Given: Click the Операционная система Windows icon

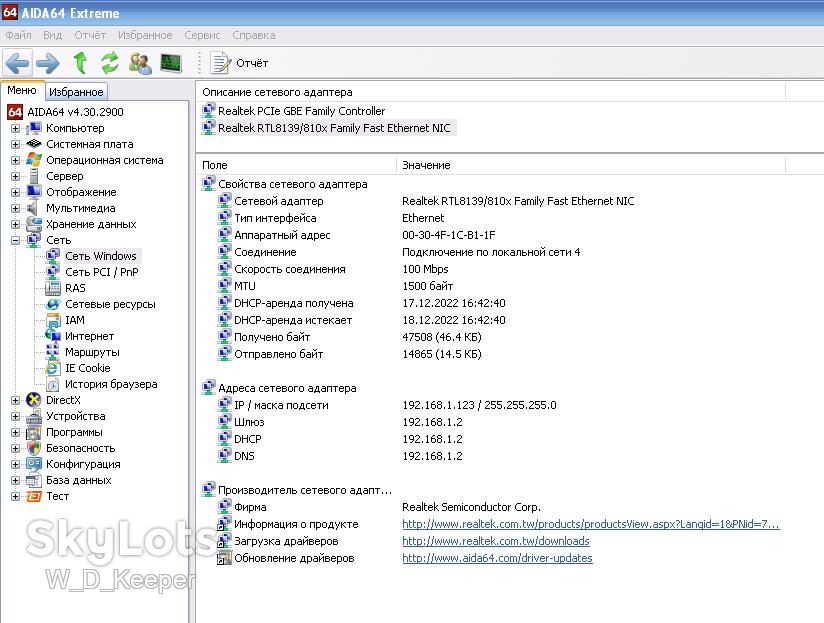Looking at the screenshot, I should tap(34, 160).
